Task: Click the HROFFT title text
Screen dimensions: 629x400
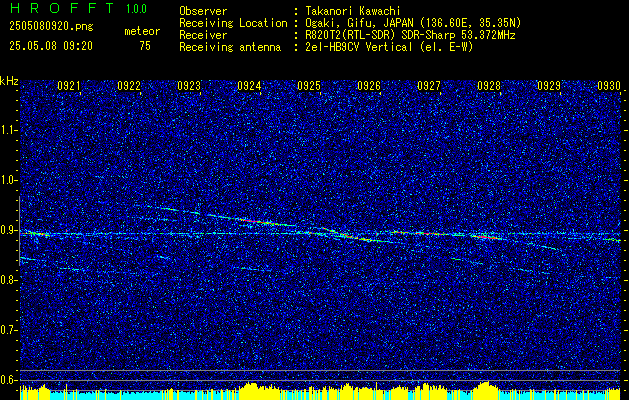Action: (x=62, y=8)
